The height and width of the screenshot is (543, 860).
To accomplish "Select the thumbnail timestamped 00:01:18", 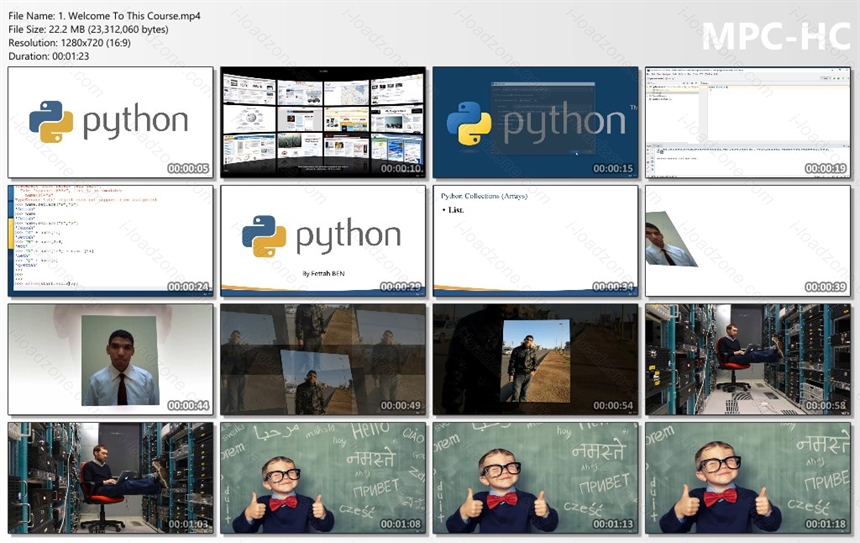I will coord(748,478).
